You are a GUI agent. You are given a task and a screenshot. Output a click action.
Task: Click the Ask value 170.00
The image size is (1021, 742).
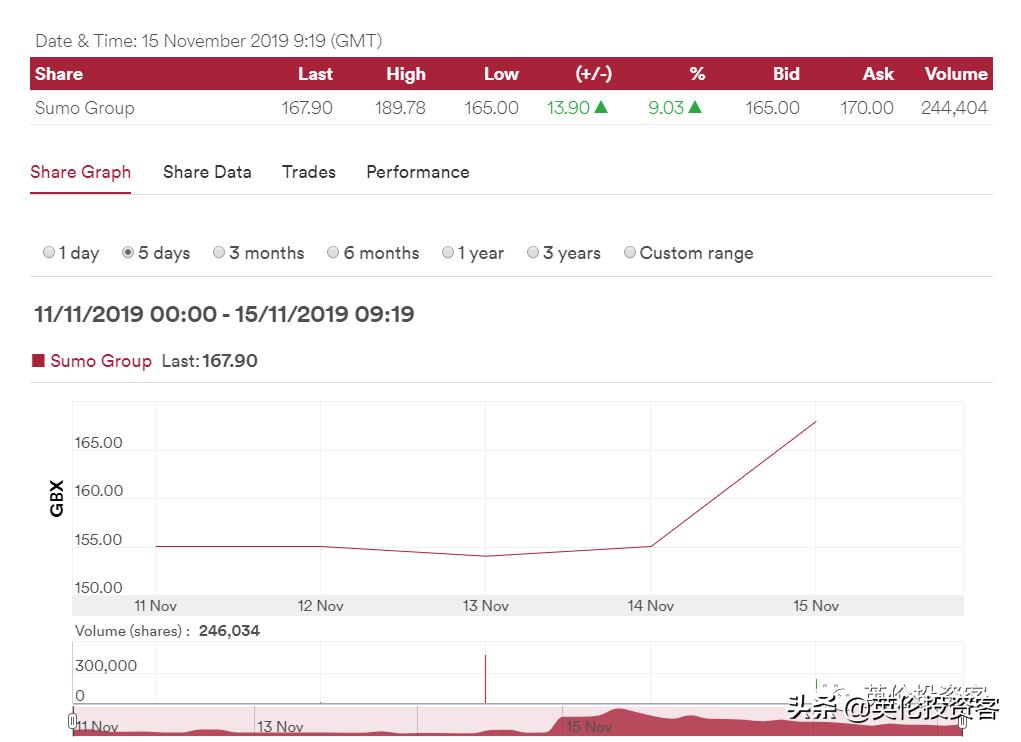tap(867, 107)
